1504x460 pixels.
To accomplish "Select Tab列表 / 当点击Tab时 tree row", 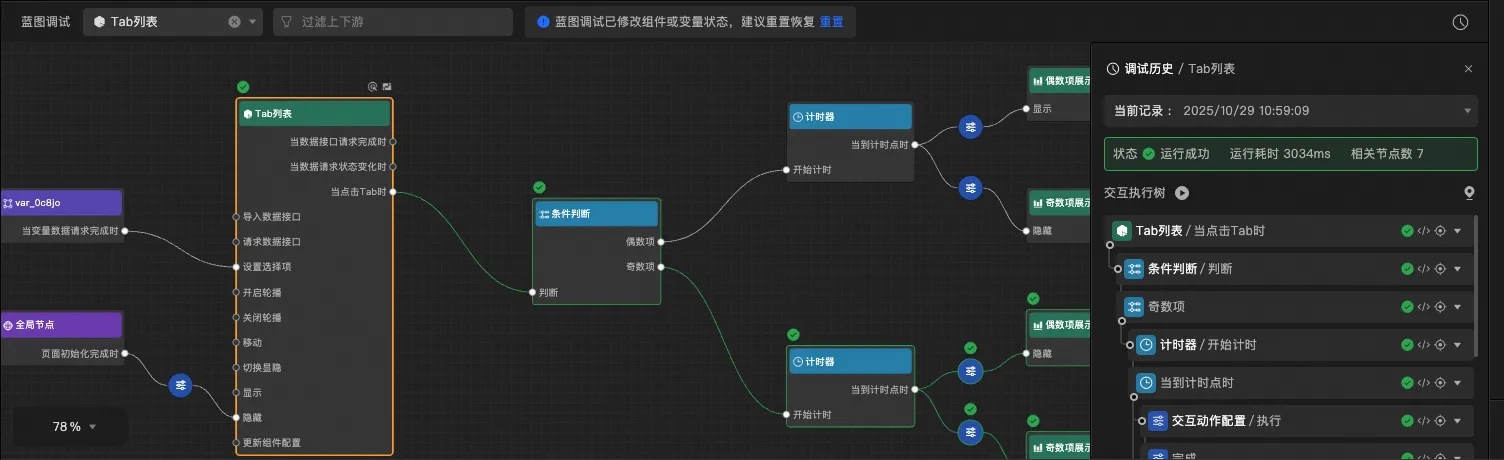I will 1289,231.
